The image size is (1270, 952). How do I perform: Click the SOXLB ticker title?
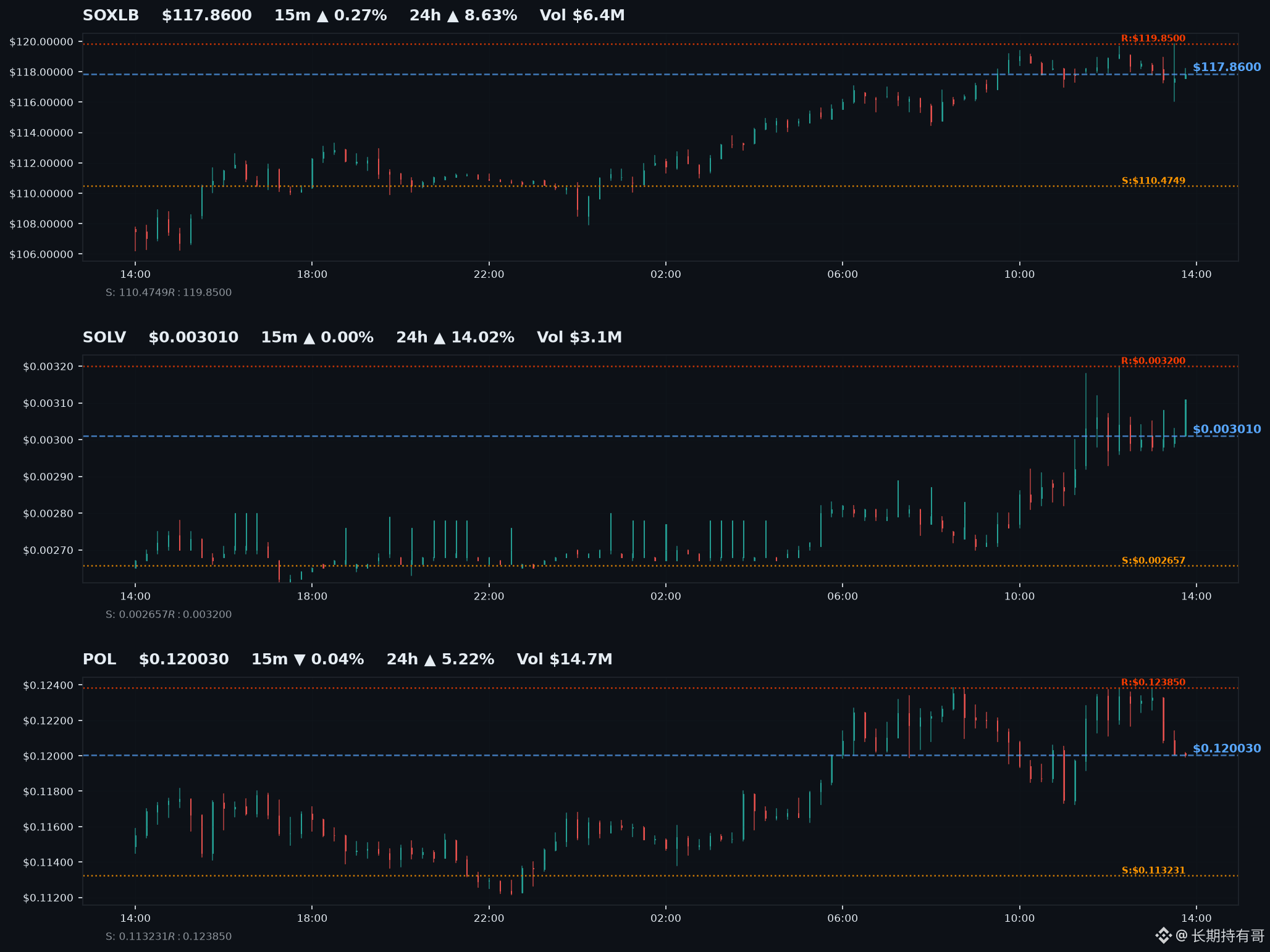point(111,15)
